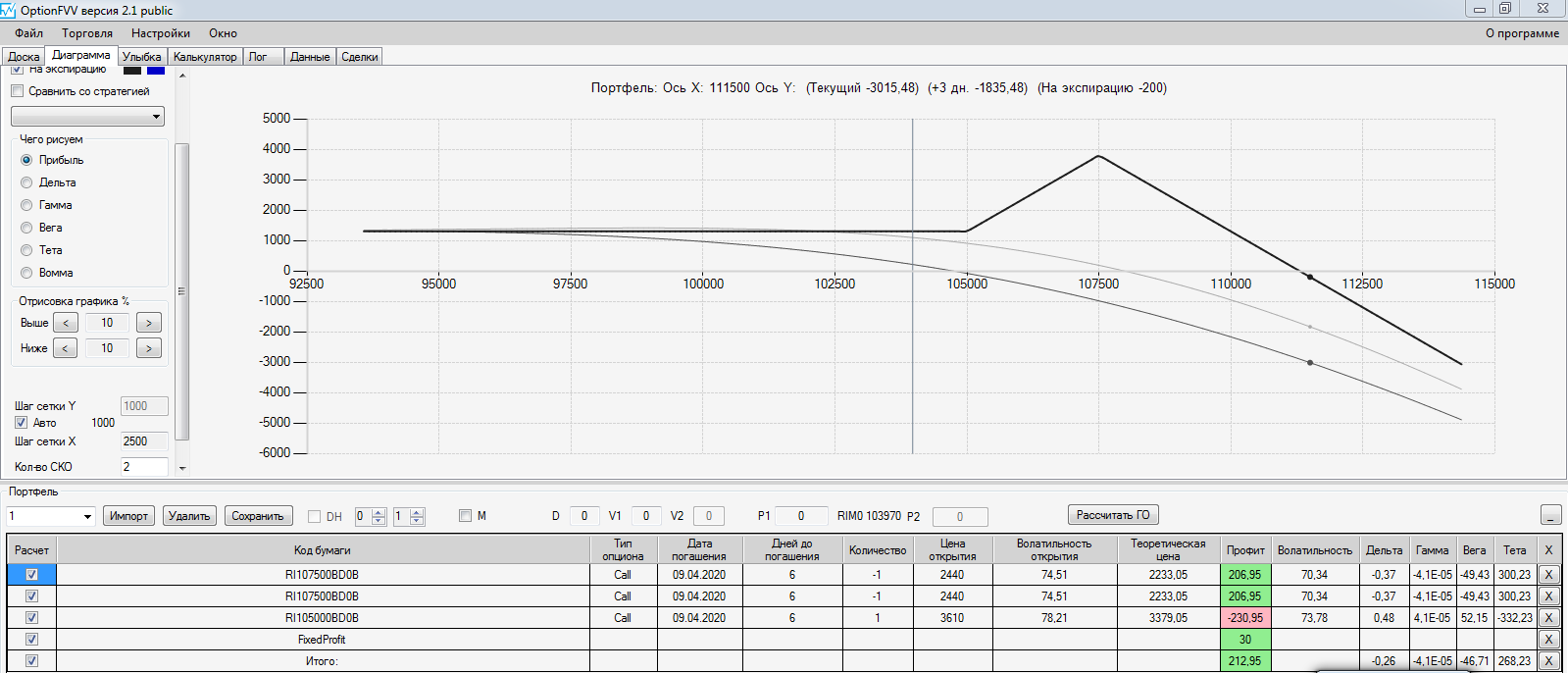
Task: Click the Кол-во СКО input field
Action: pyautogui.click(x=144, y=467)
